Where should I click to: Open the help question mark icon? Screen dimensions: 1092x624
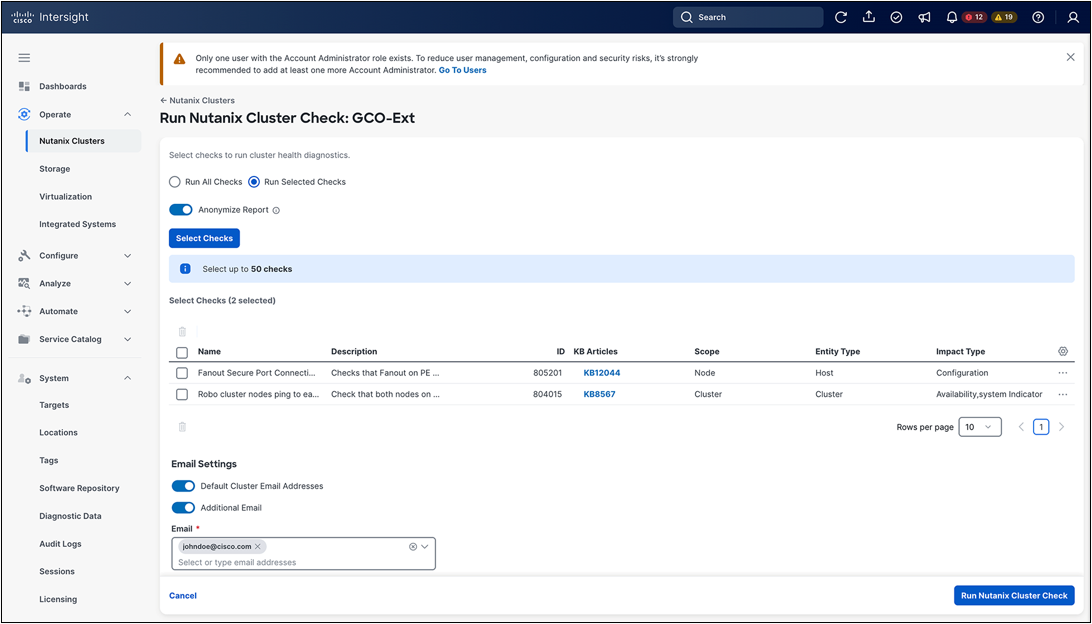[x=1038, y=17]
